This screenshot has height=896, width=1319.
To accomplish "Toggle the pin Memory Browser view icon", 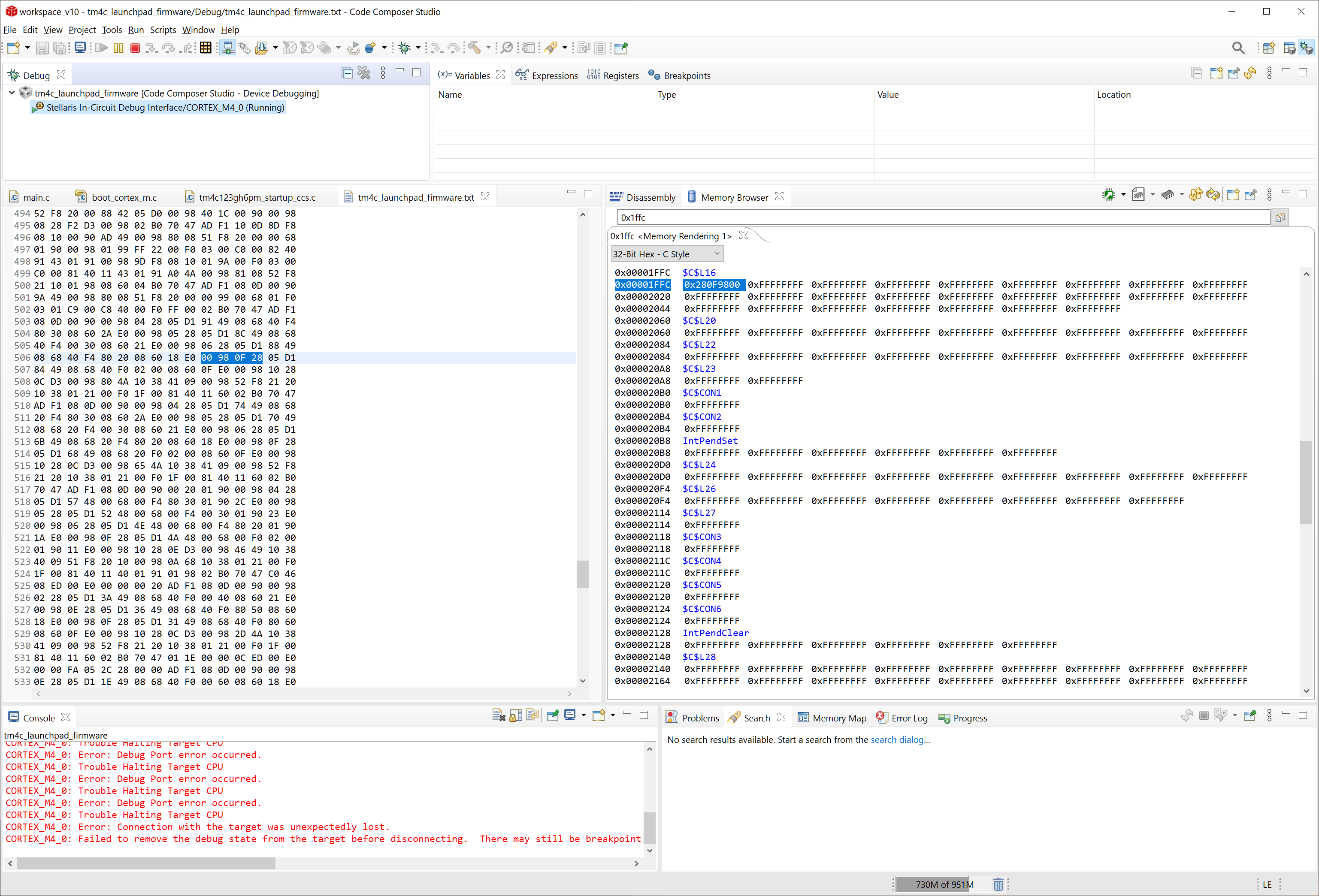I will point(1250,195).
